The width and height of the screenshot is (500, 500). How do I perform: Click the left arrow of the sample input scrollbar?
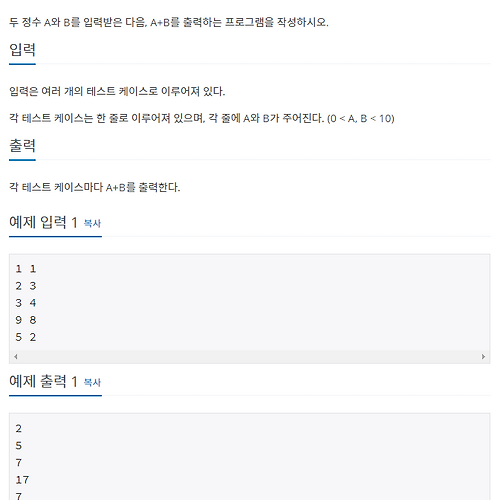(x=16, y=357)
